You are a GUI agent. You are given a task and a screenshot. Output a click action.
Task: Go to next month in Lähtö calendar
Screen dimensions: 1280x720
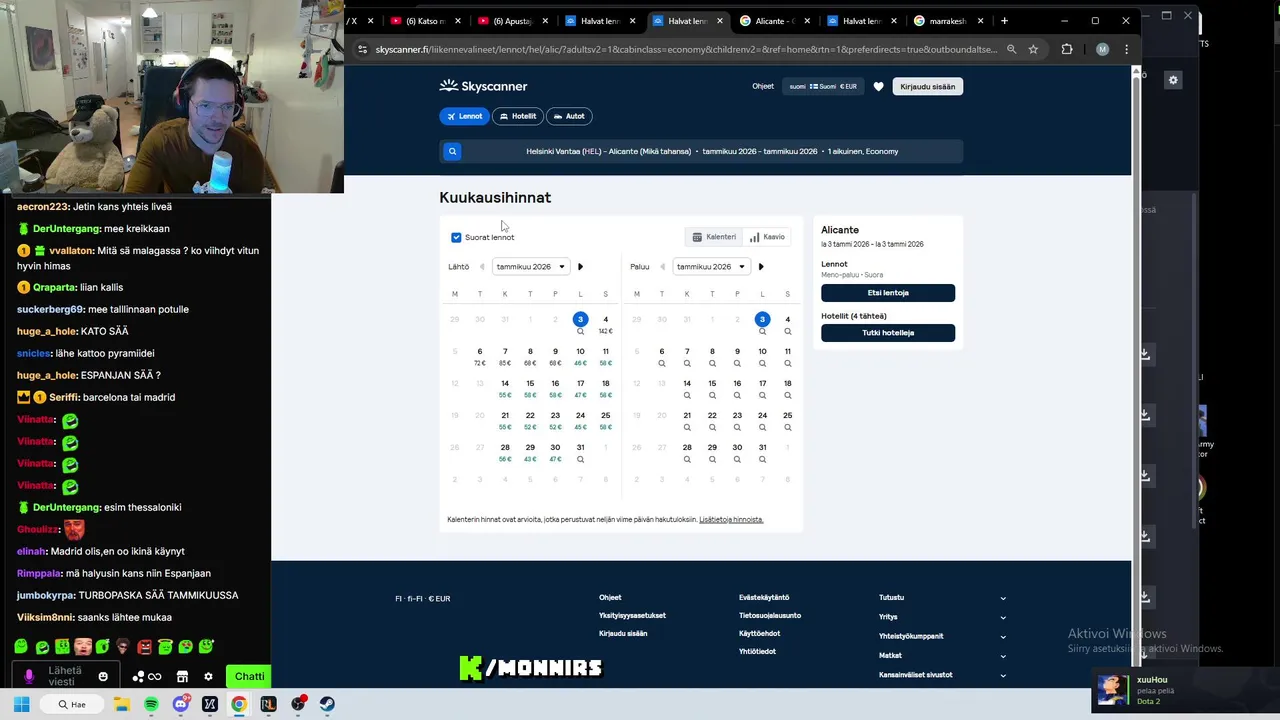coord(580,267)
